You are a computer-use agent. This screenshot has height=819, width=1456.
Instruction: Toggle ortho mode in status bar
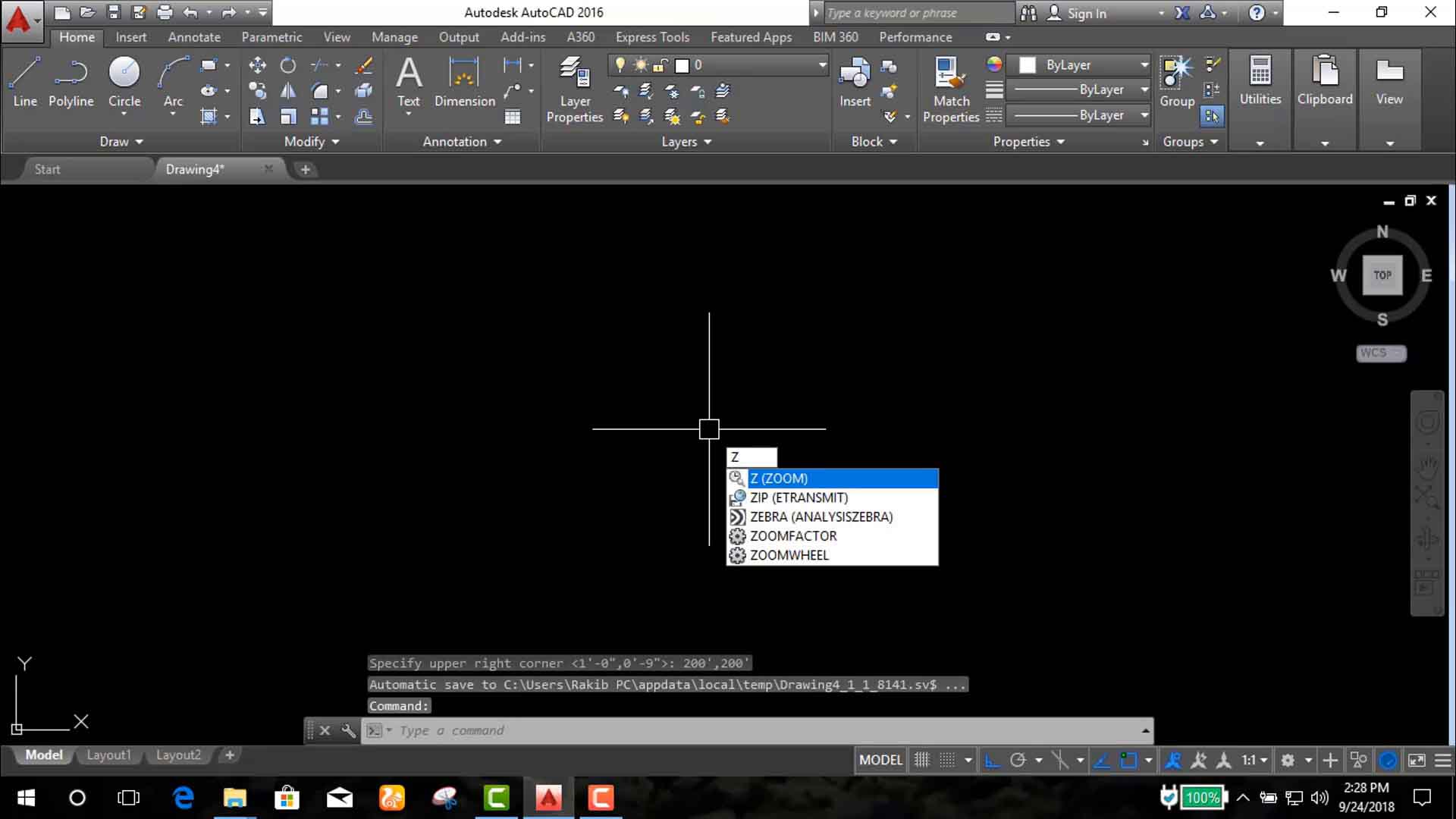991,760
